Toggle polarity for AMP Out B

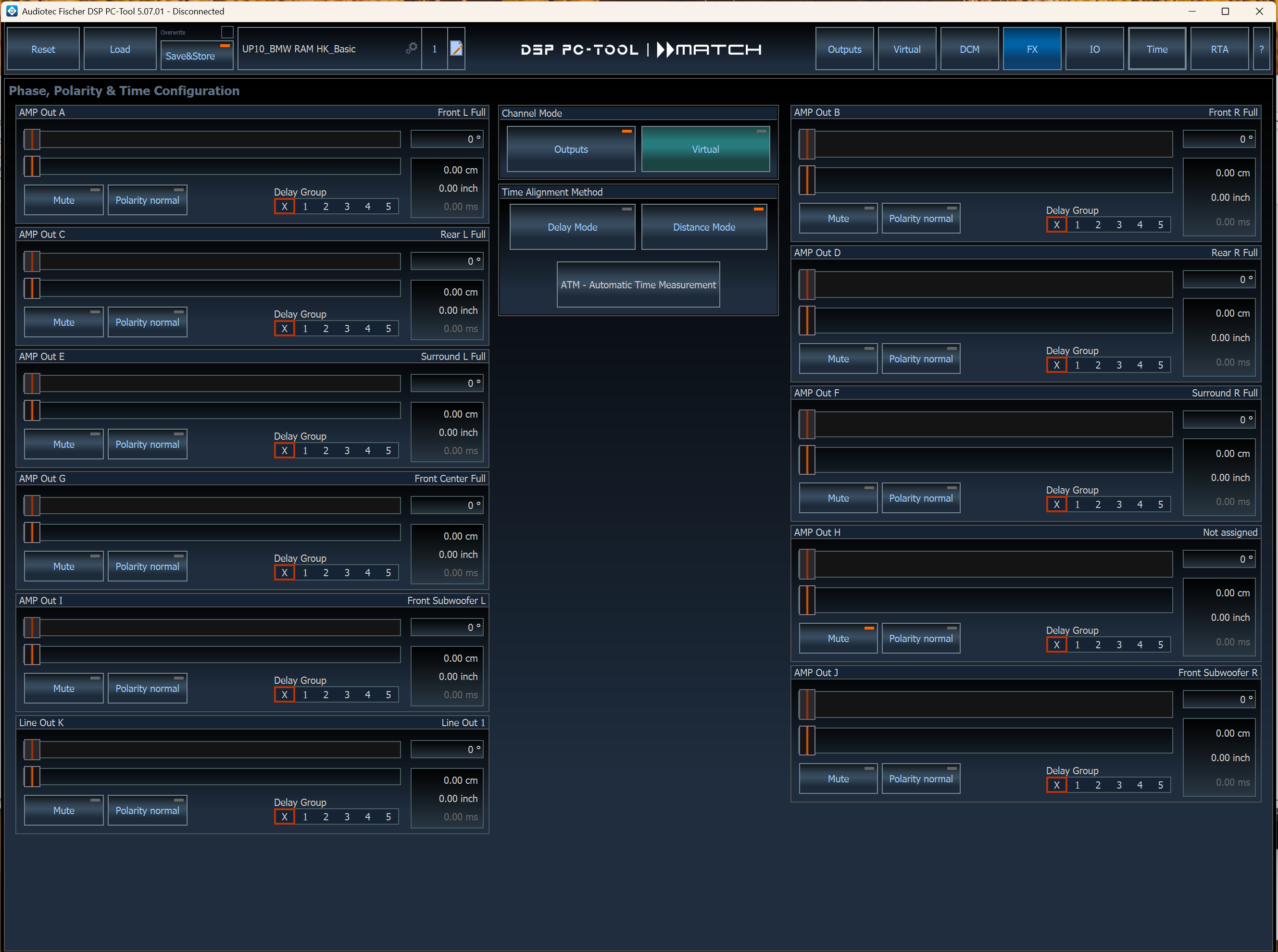tap(921, 218)
